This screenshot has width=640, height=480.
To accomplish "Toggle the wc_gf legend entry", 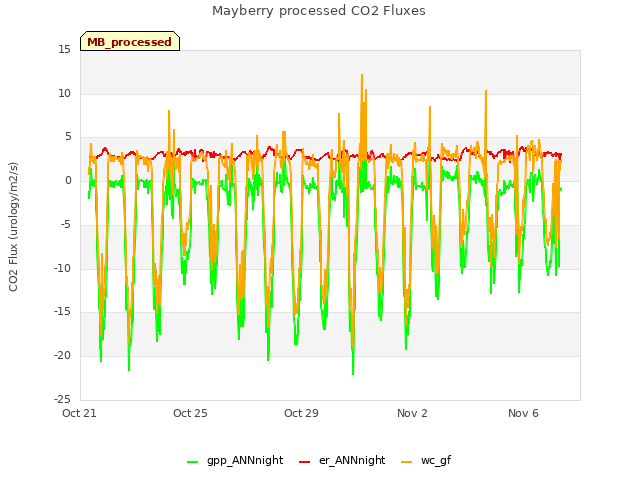I will click(x=426, y=460).
